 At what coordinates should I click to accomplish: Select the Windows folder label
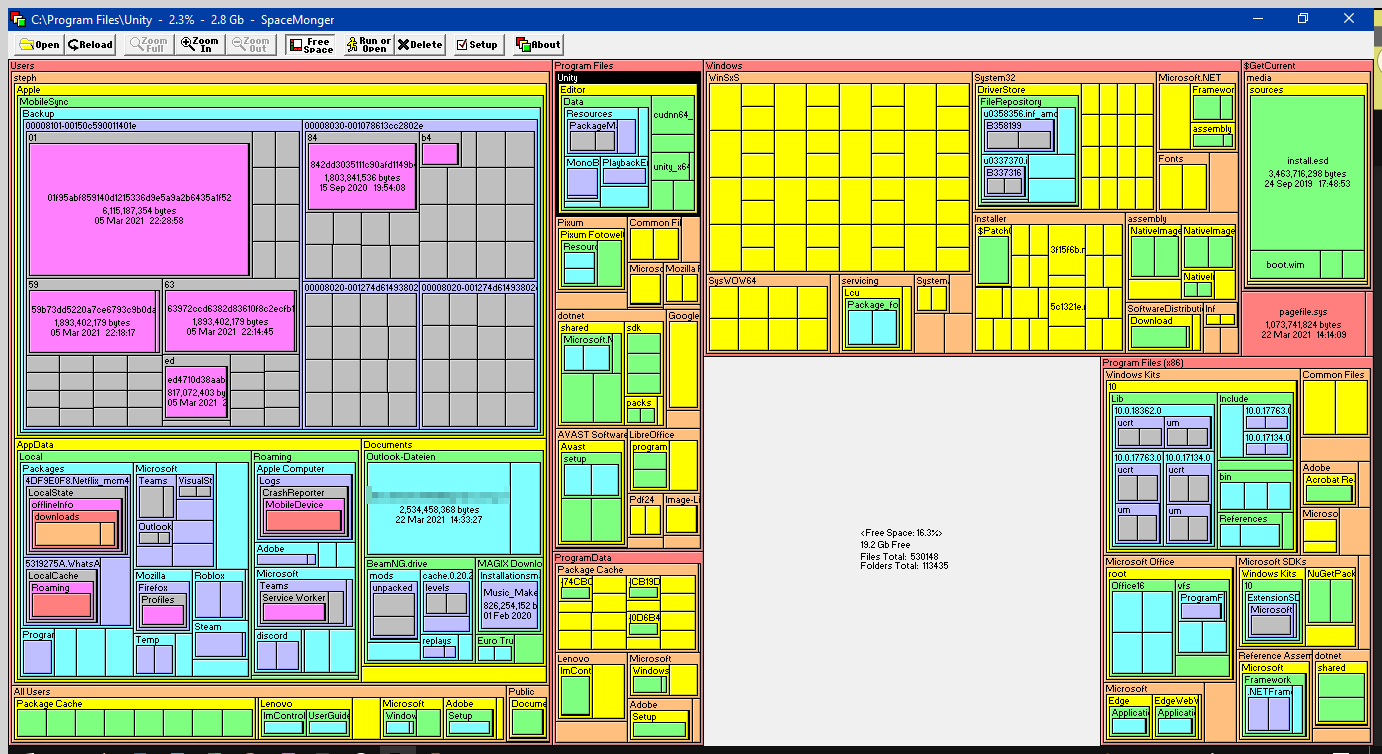[x=725, y=66]
